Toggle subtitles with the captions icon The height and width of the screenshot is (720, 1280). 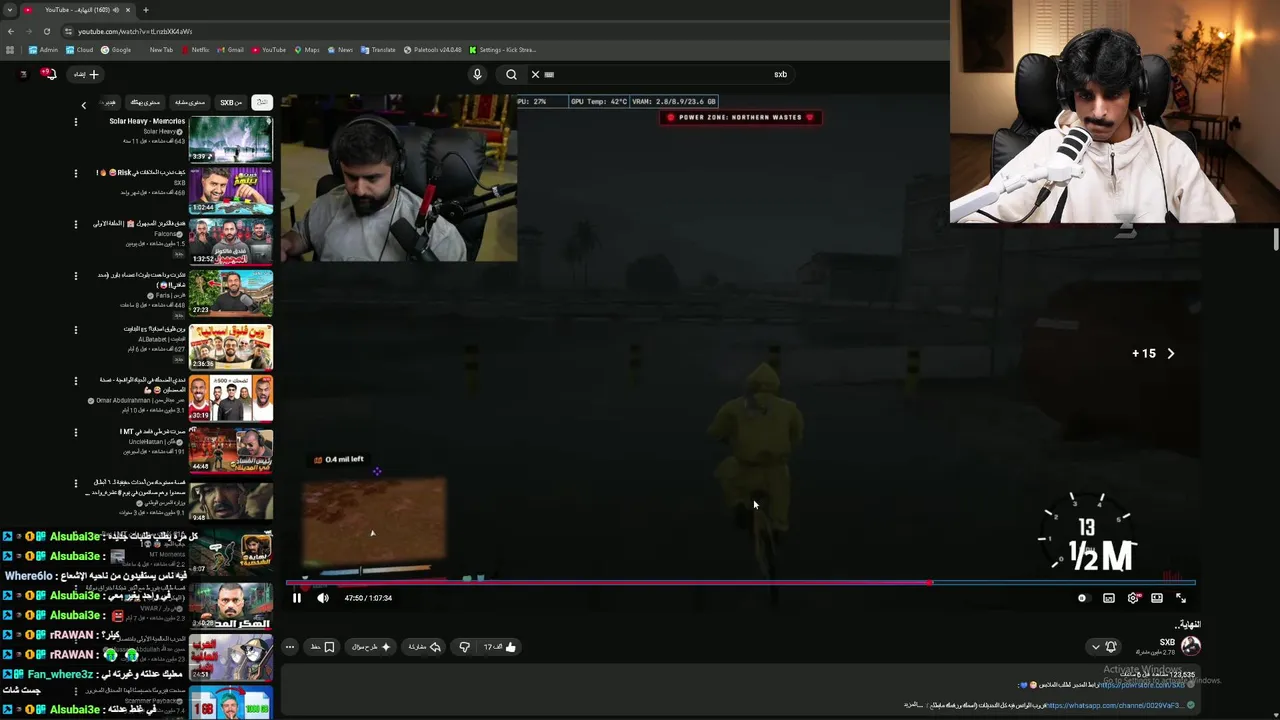coord(1109,598)
